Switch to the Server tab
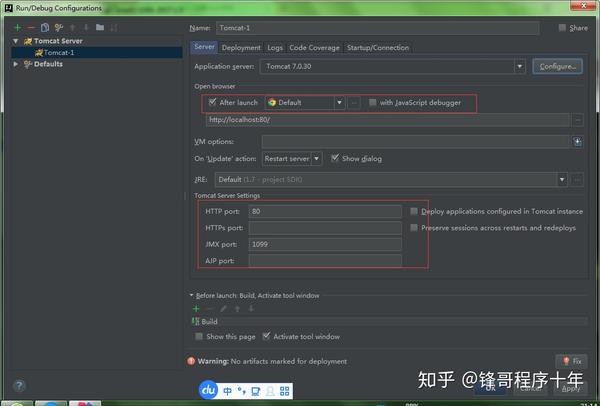Viewport: 600px width, 406px height. click(x=204, y=47)
